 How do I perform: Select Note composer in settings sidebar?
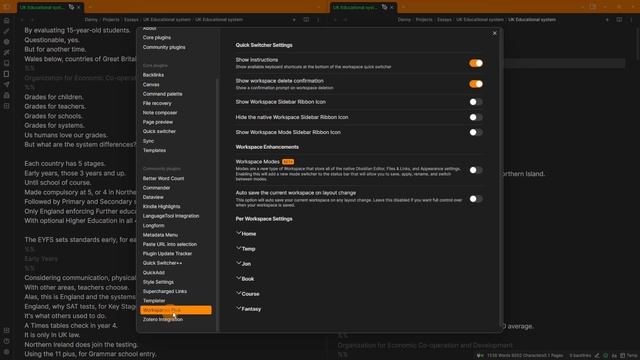[160, 113]
